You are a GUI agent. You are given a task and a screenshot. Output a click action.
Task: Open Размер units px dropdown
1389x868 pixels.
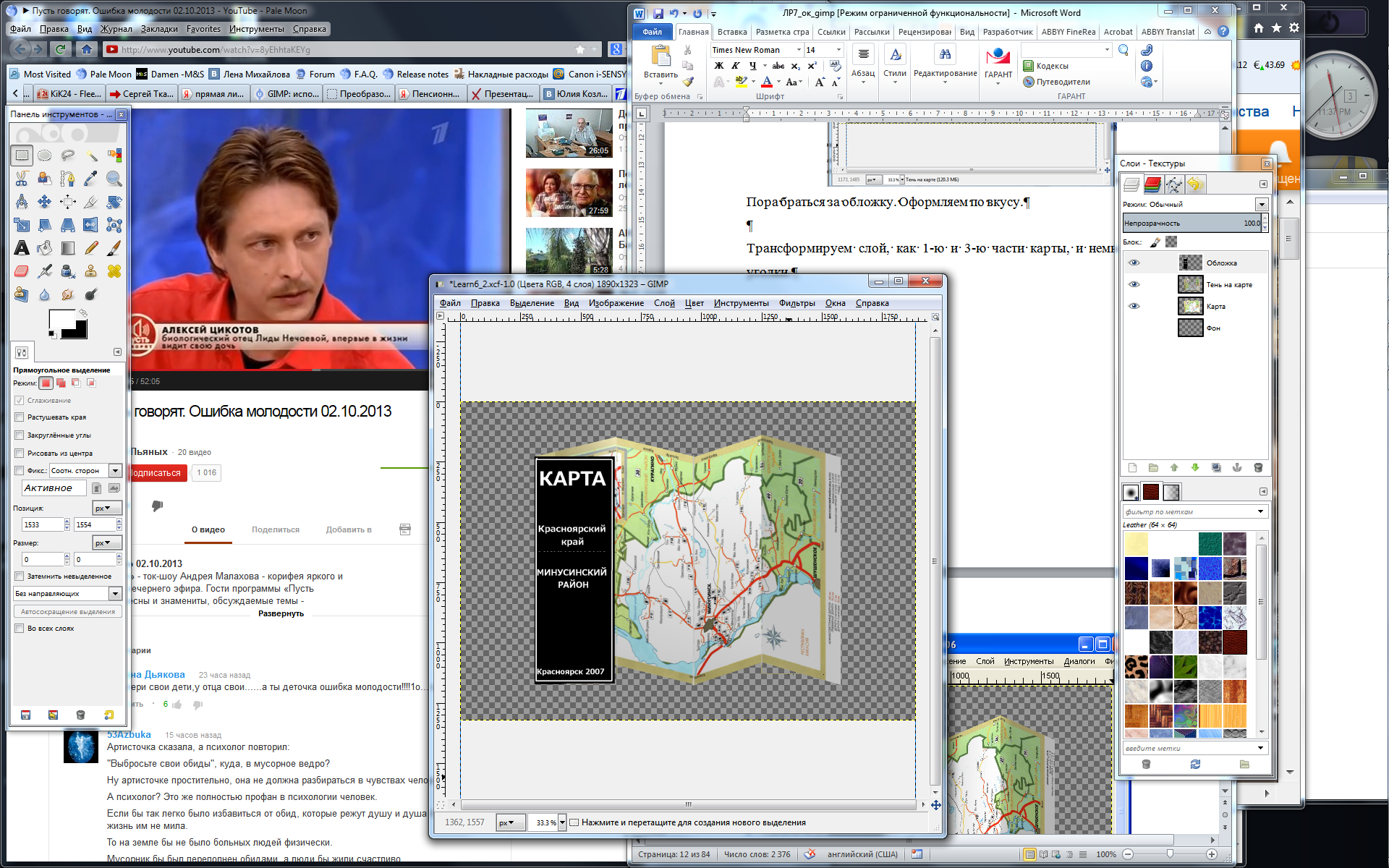(107, 543)
